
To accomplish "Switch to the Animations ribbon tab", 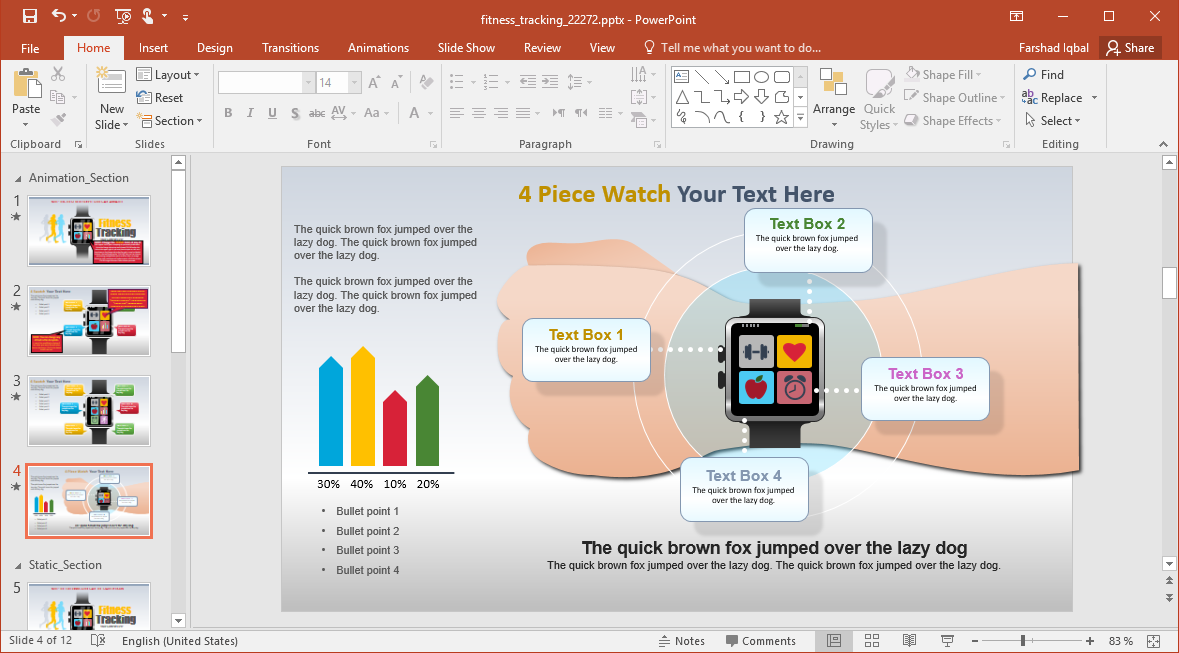I will [x=378, y=47].
